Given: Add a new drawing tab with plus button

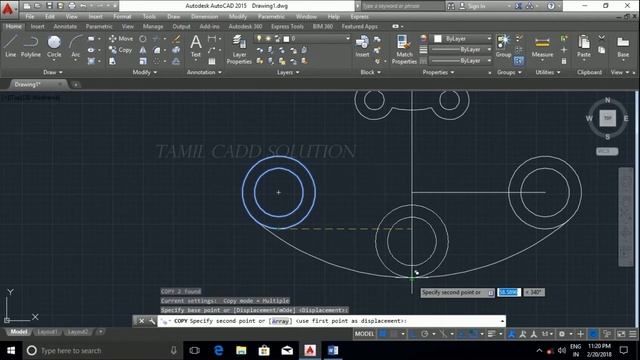Looking at the screenshot, I should pos(76,84).
